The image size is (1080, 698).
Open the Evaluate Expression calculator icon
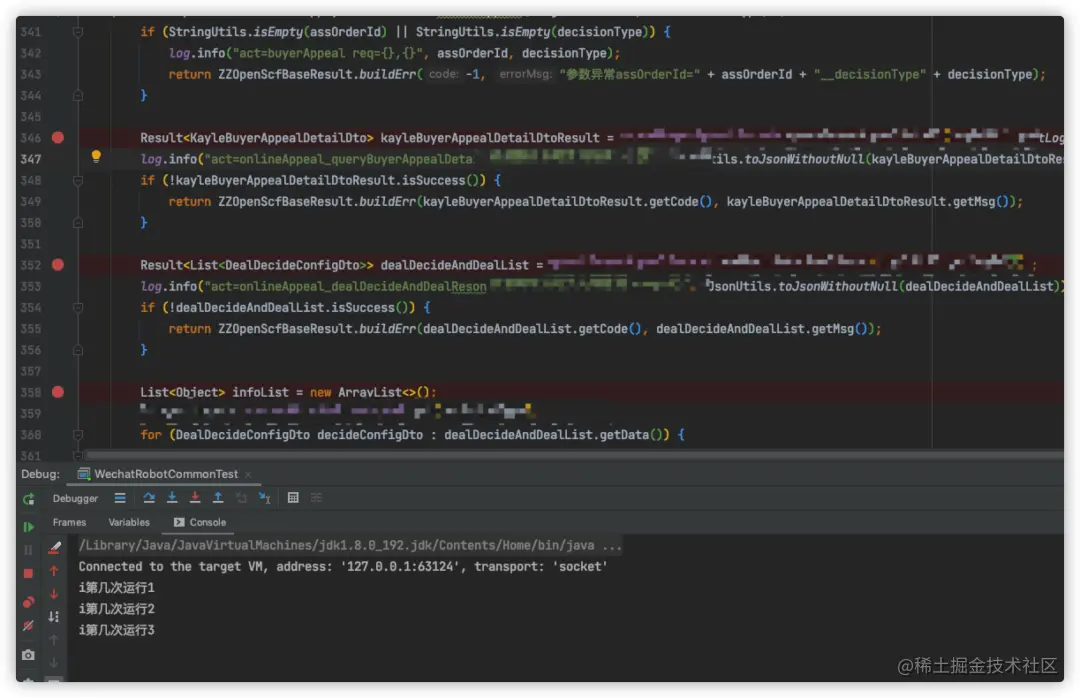point(293,497)
